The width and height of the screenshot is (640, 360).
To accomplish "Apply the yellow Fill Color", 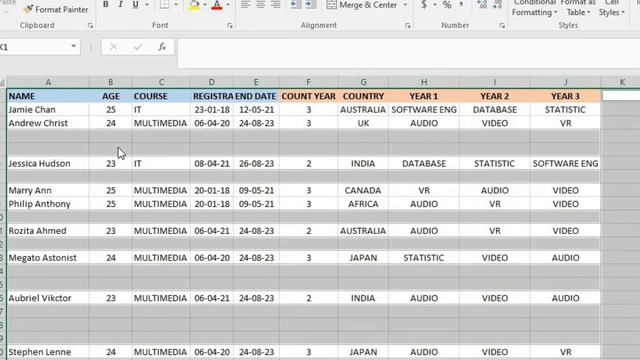I will 194,5.
